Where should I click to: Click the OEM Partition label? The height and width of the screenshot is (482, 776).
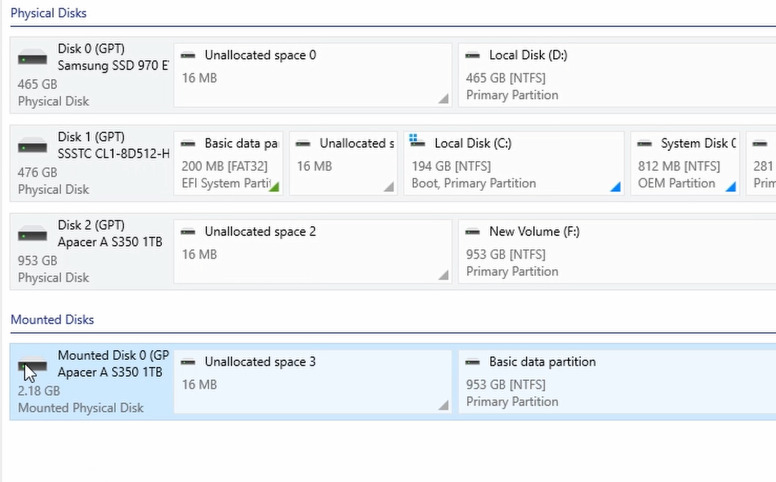676,184
